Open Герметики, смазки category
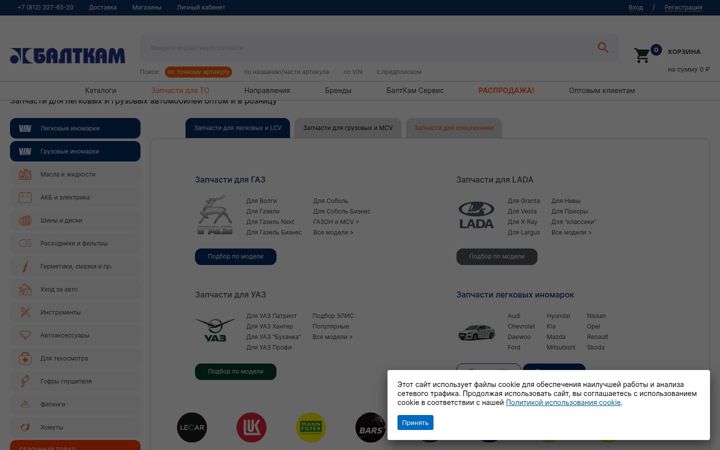The image size is (720, 450). pyautogui.click(x=75, y=266)
